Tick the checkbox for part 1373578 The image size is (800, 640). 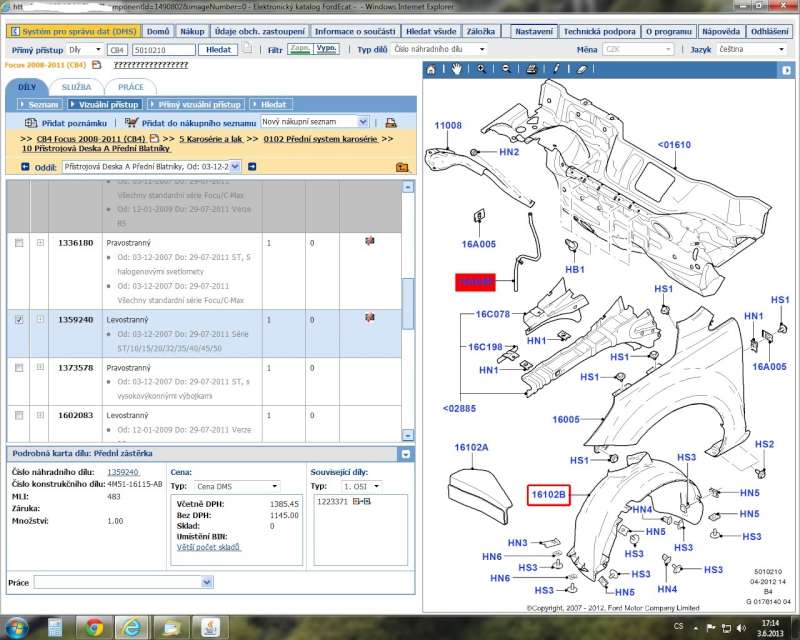(18, 368)
